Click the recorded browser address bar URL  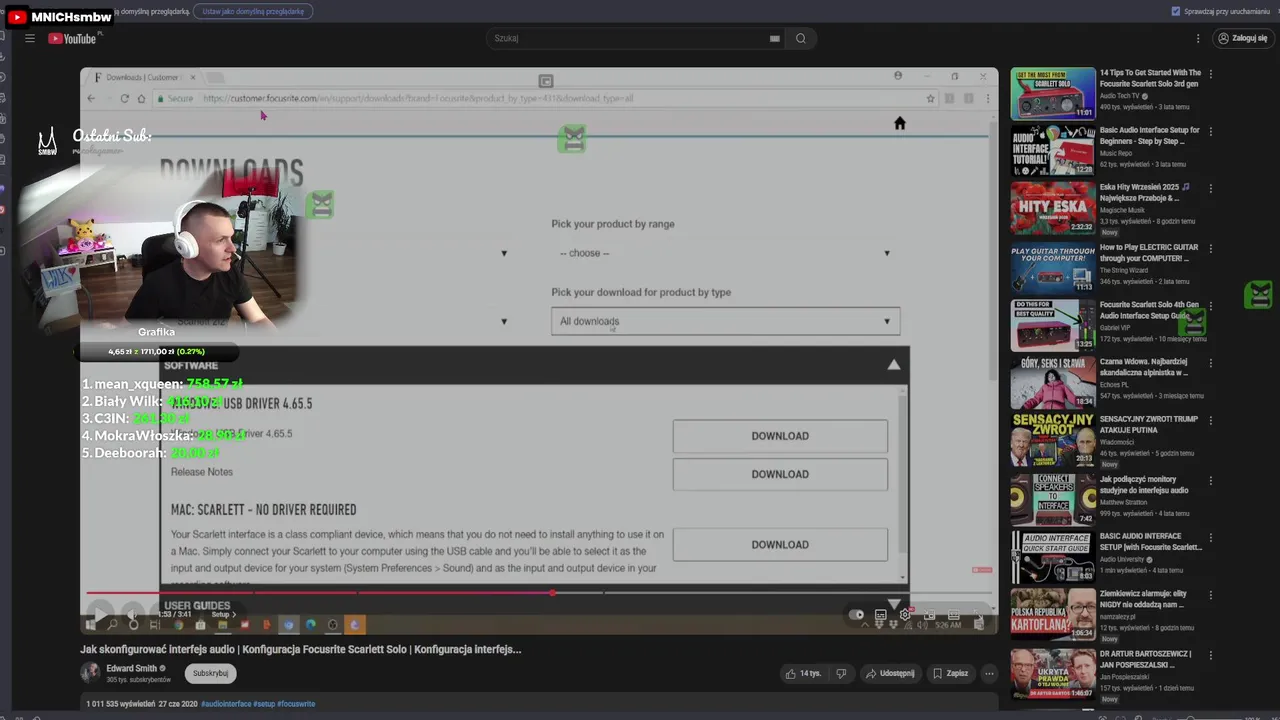tap(418, 98)
